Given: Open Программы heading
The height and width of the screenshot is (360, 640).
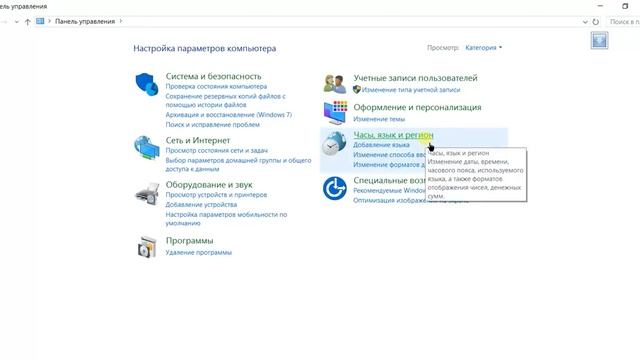Looking at the screenshot, I should [189, 241].
